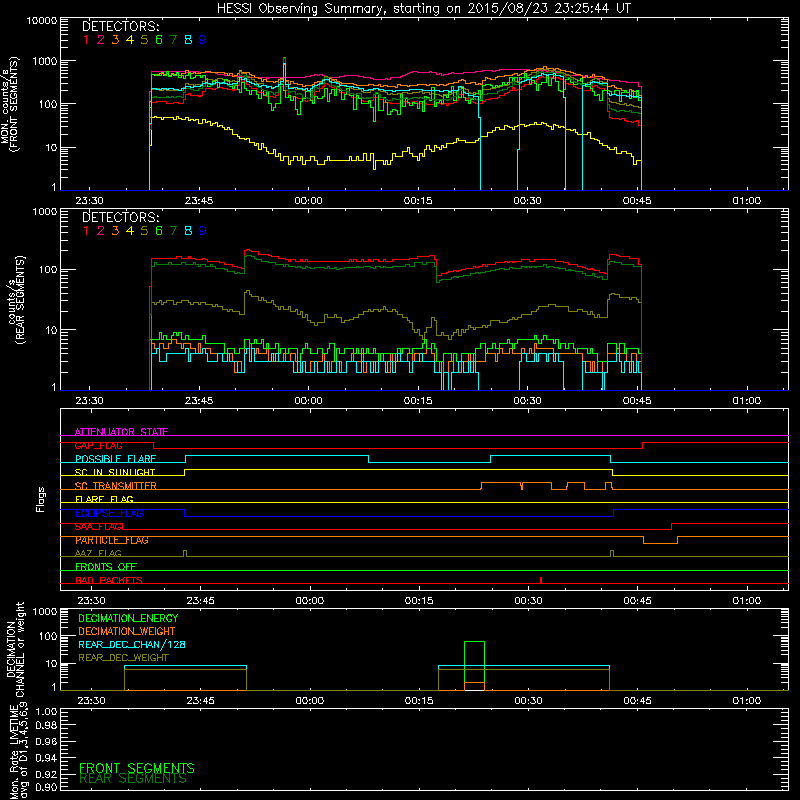This screenshot has height=800, width=800.
Task: Click the REAR_DEC_WEIGHT legend entry
Action: tap(123, 658)
